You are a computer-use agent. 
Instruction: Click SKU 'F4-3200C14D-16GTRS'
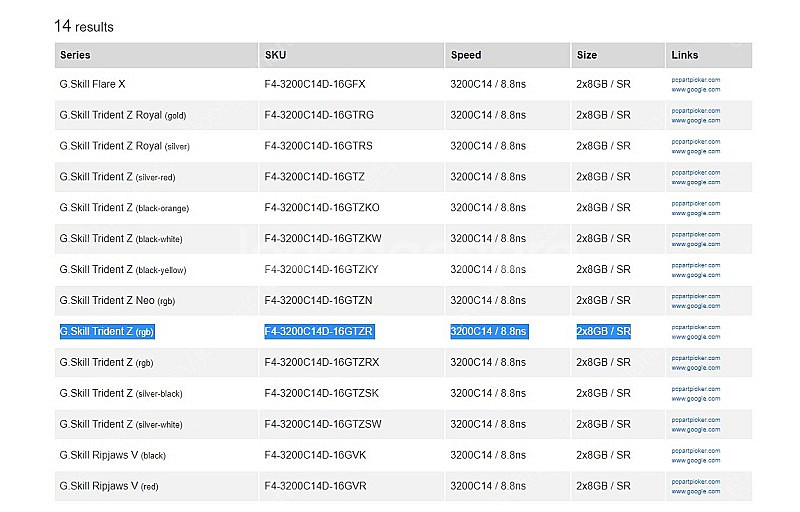coord(318,146)
